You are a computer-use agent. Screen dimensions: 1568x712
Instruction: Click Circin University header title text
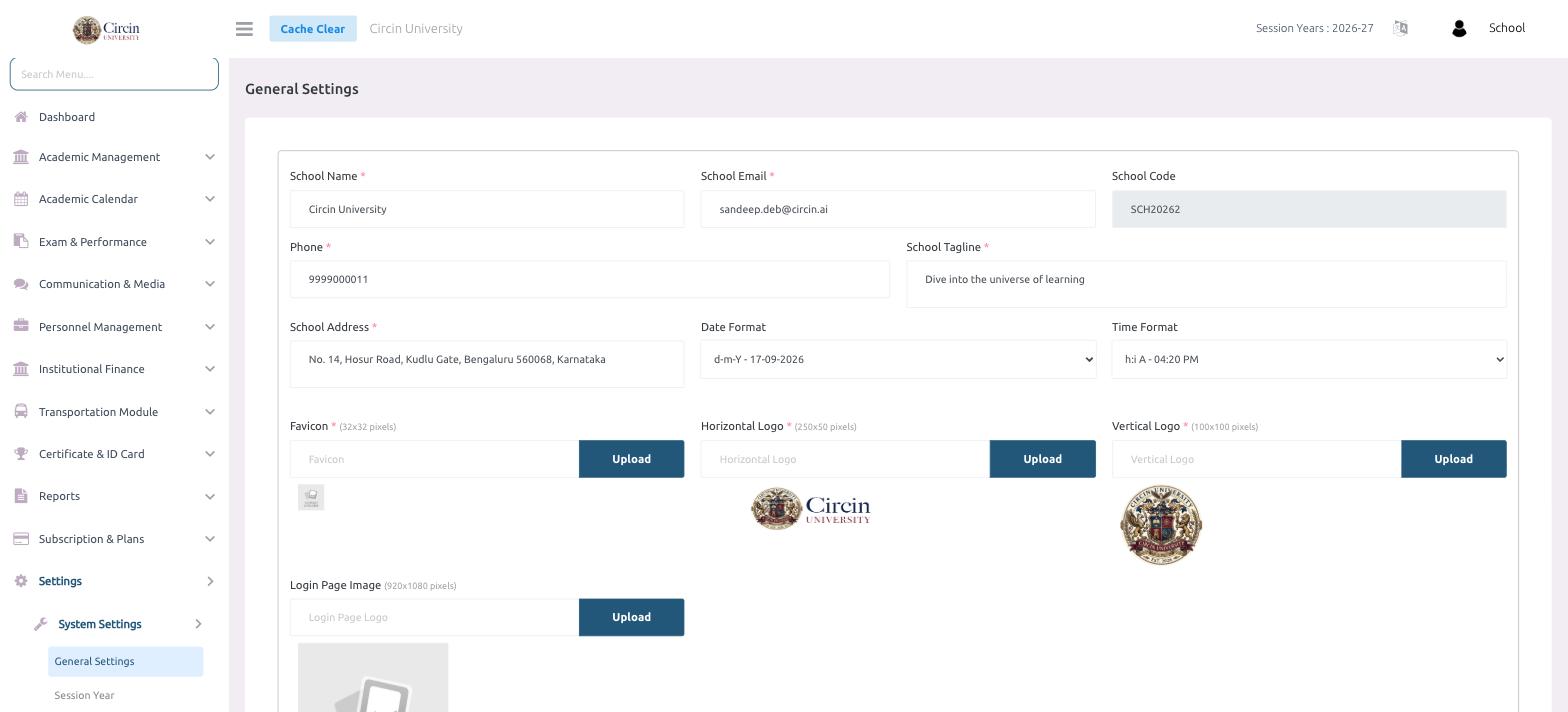(416, 28)
